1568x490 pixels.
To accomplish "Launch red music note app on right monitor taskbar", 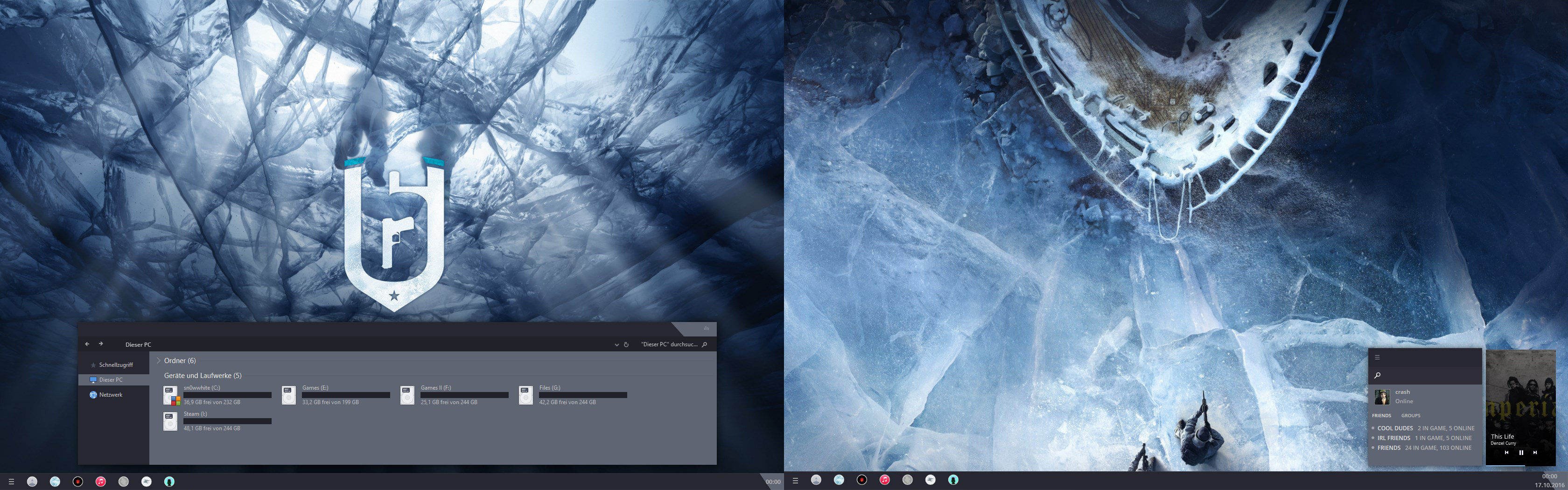I will 884,480.
